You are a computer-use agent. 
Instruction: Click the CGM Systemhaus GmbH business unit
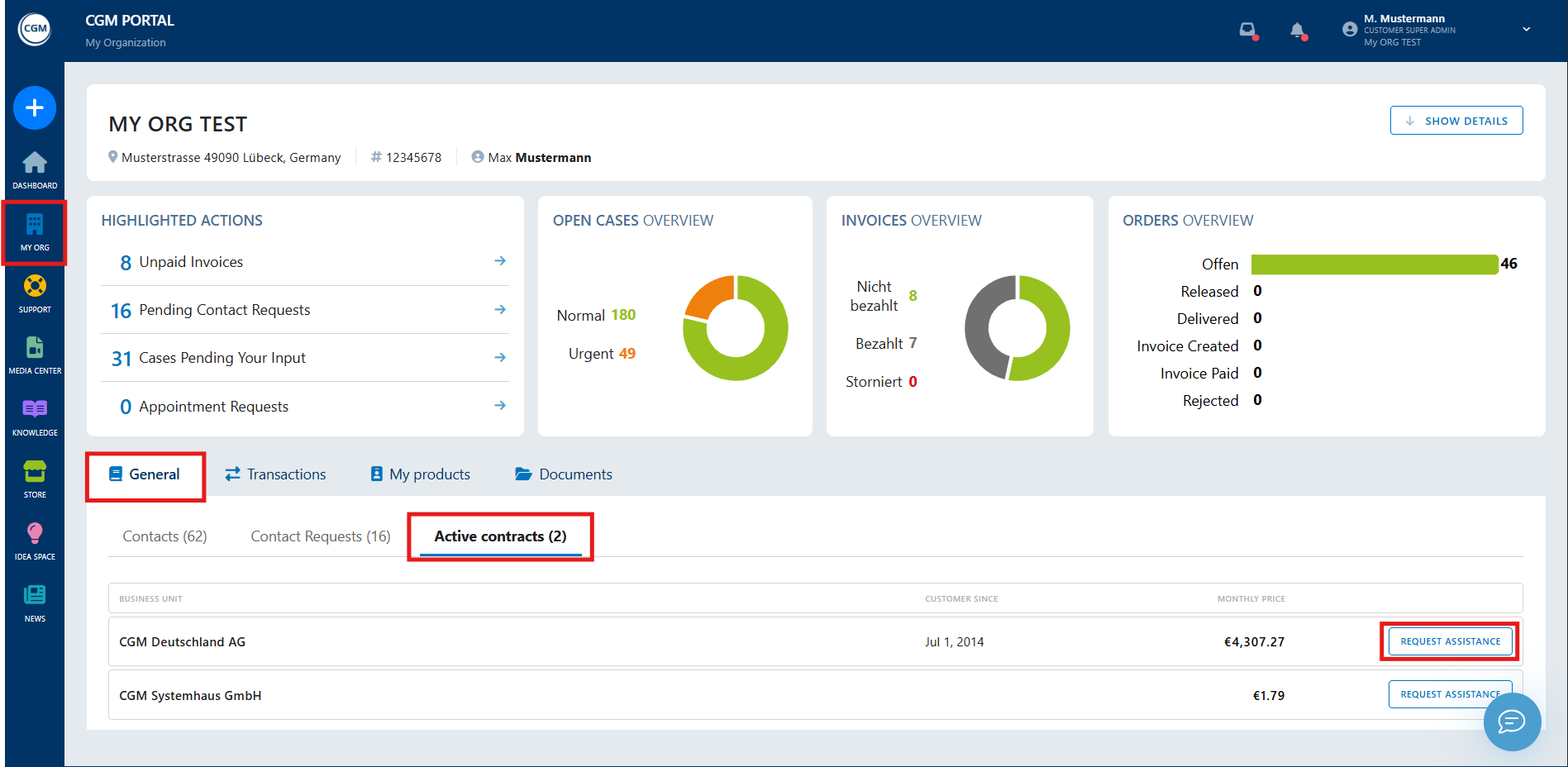[x=190, y=696]
